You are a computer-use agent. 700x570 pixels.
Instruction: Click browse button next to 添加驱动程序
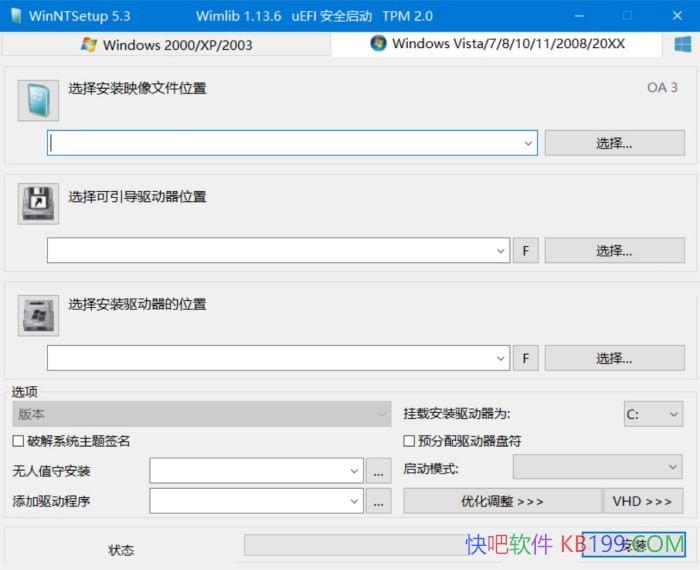click(378, 501)
